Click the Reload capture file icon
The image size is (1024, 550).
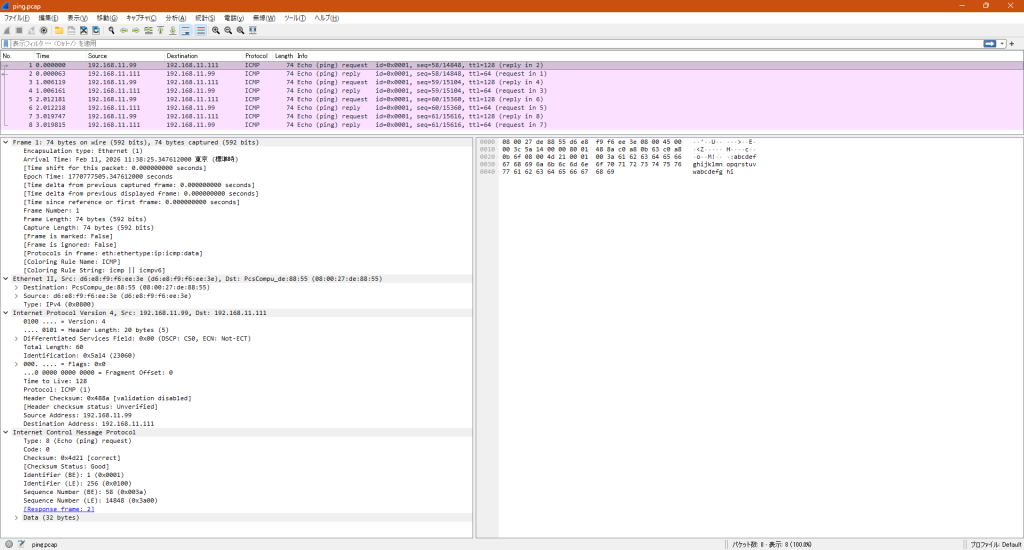tap(96, 31)
